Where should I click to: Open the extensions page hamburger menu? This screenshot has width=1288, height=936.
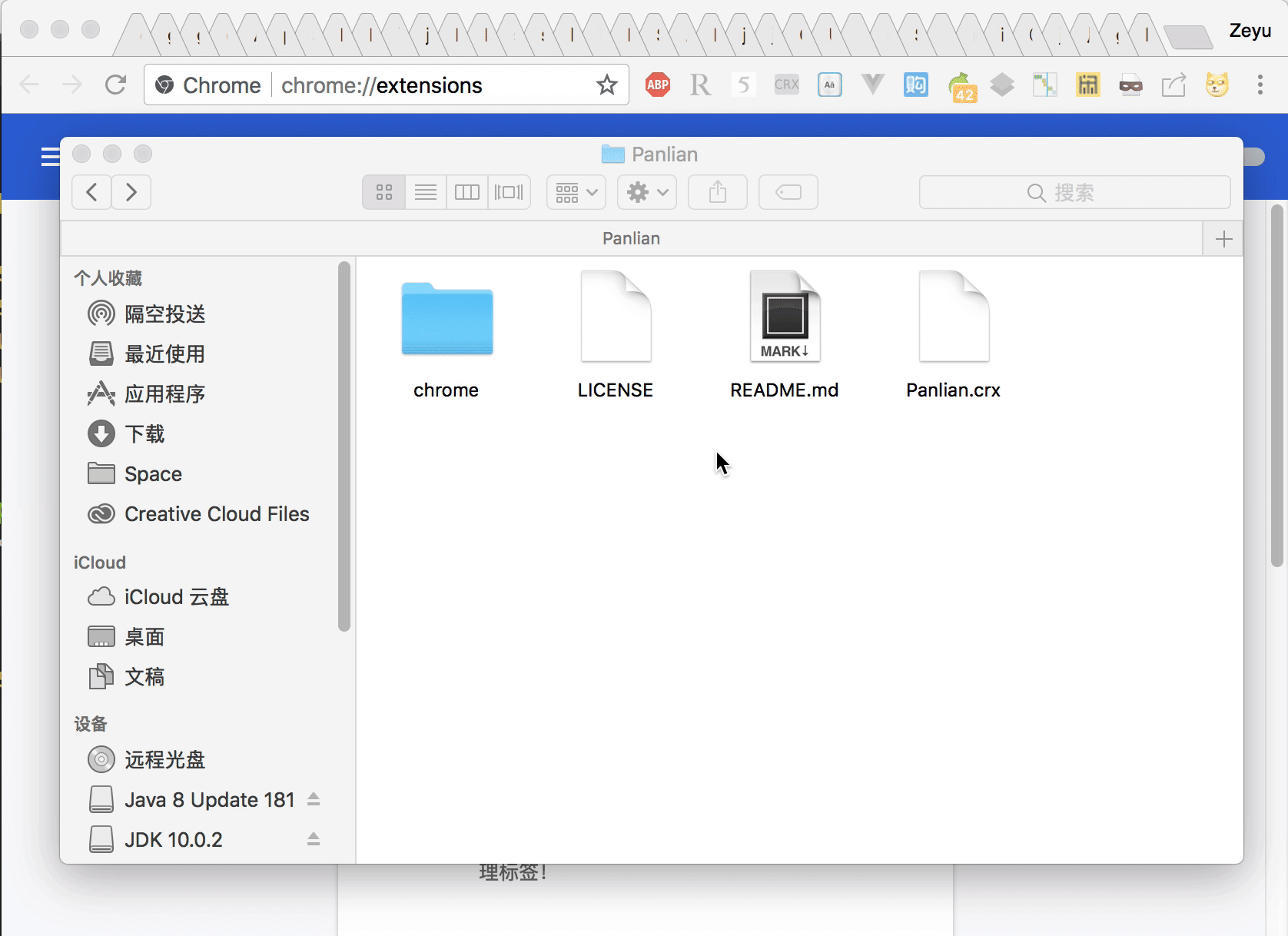click(50, 157)
